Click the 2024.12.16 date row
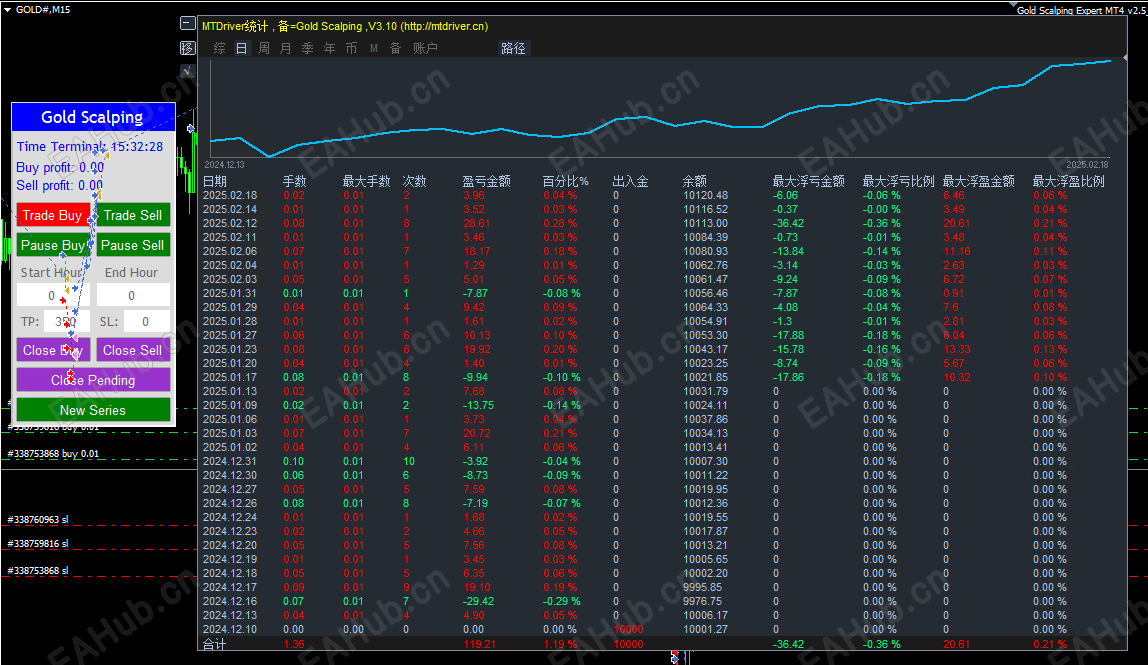This screenshot has height=665, width=1148. point(230,601)
